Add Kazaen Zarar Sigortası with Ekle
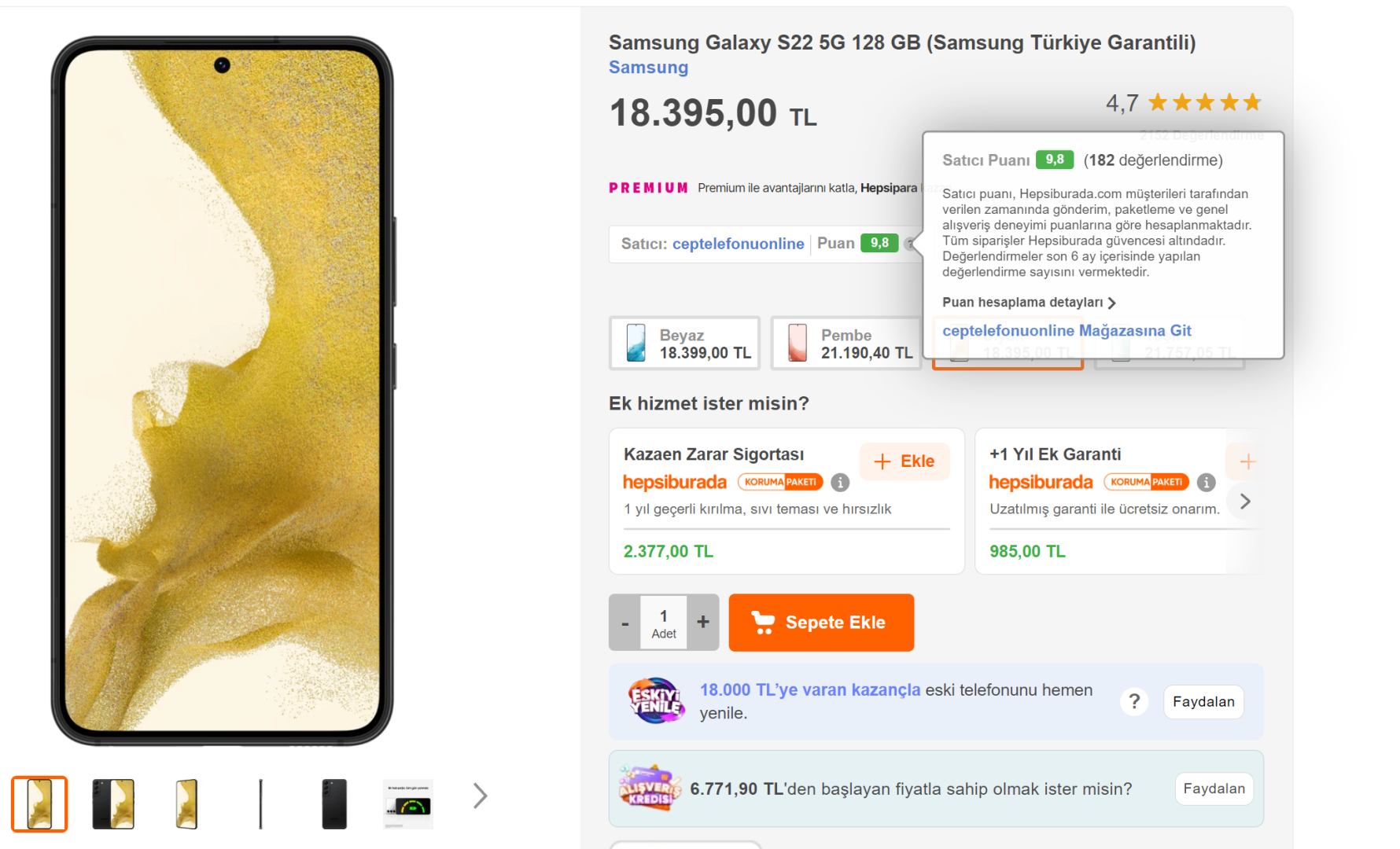The image size is (1400, 849). [904, 461]
